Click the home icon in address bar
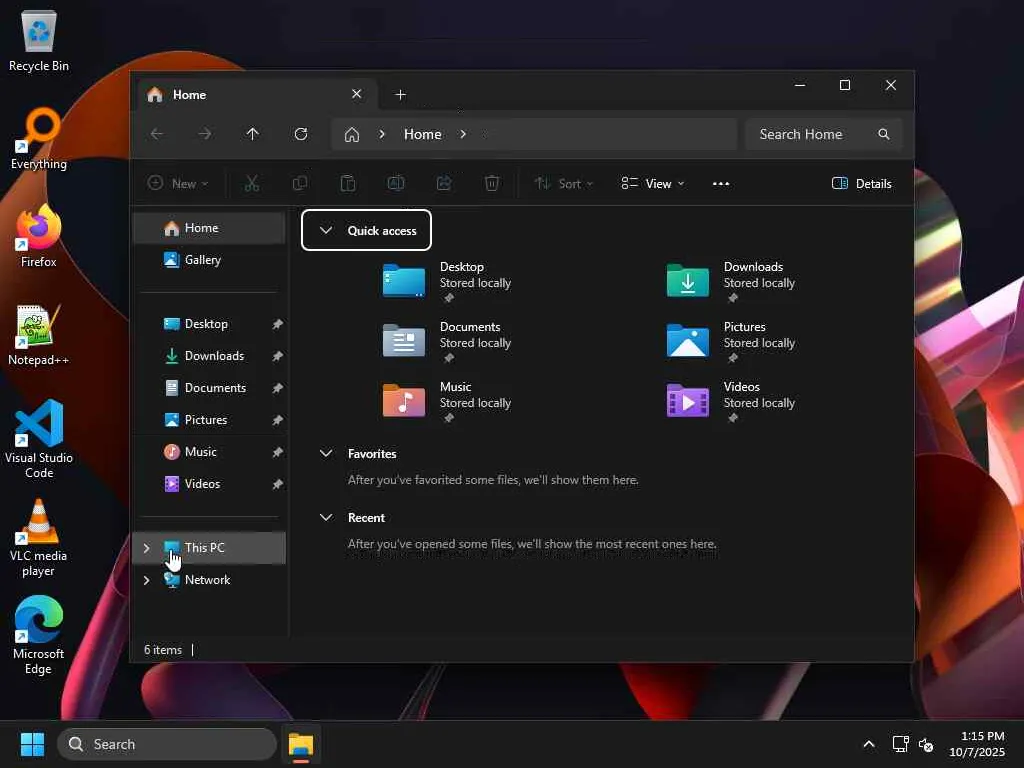Viewport: 1024px width, 768px height. (352, 135)
